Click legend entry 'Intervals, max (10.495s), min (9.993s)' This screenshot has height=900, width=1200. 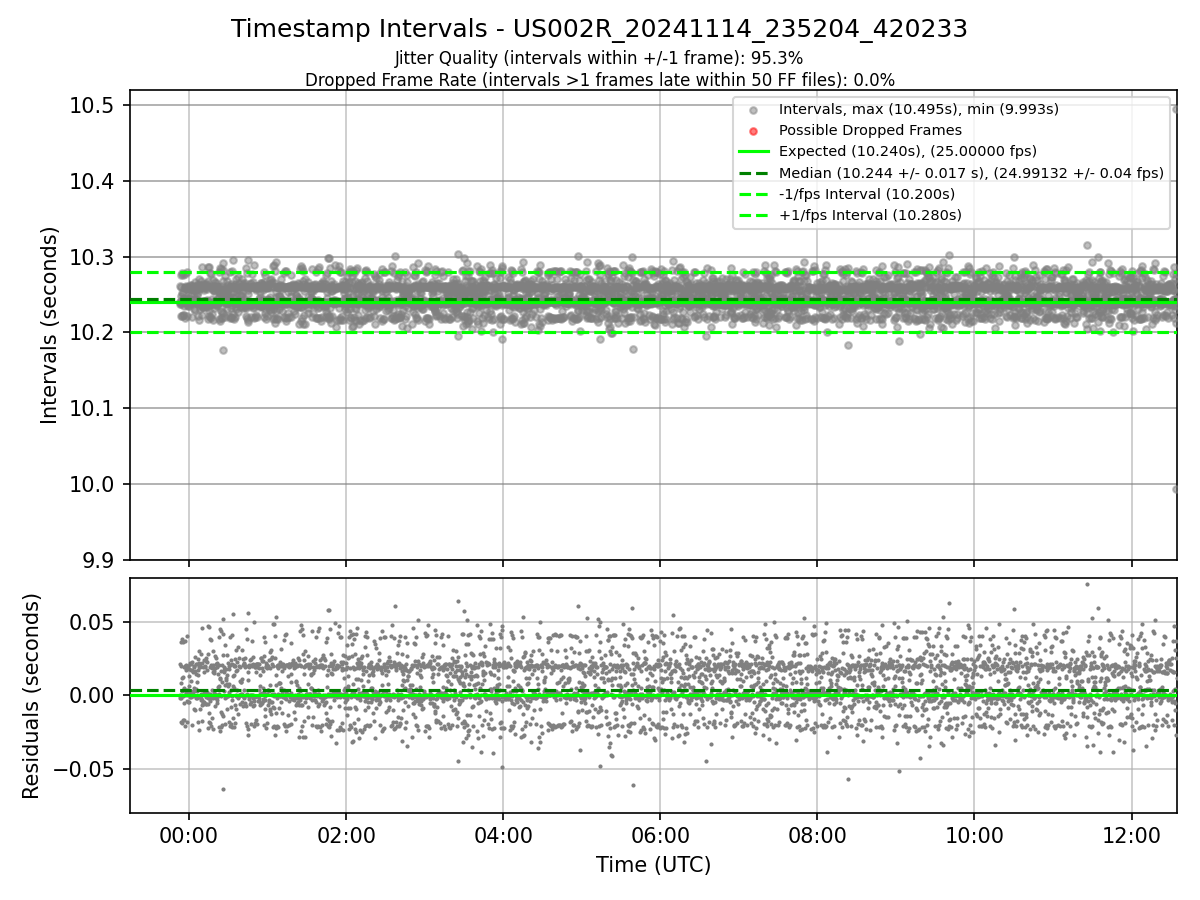click(x=918, y=109)
